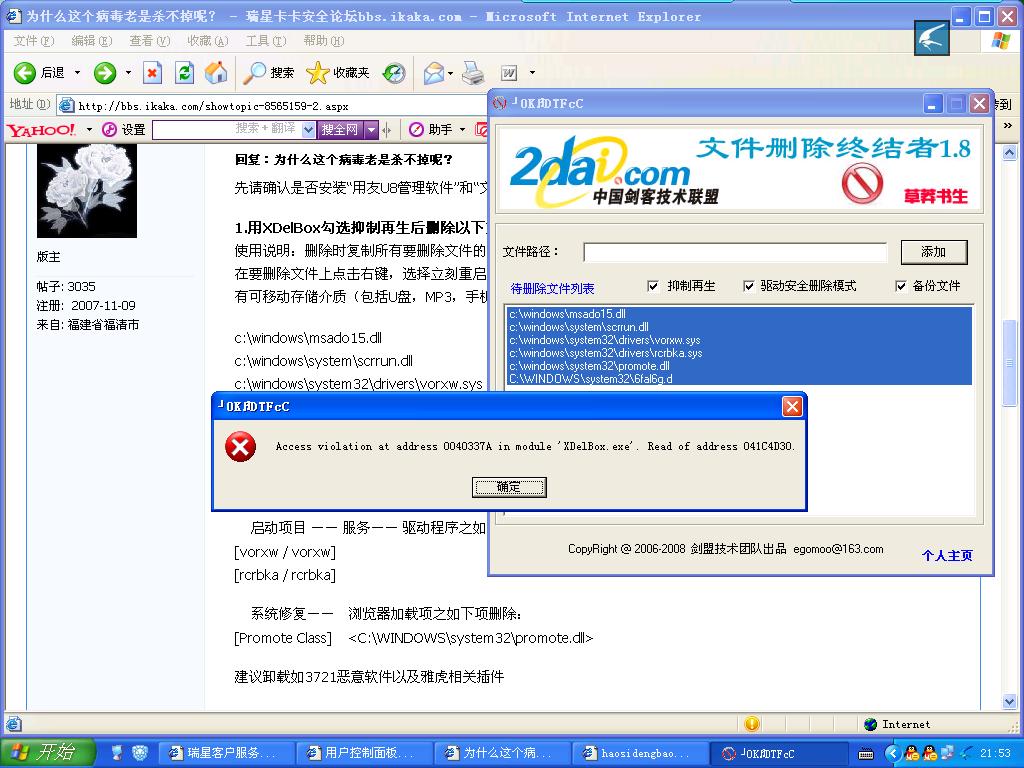
Task: Click the 添加 button in XDelBox
Action: click(x=934, y=252)
